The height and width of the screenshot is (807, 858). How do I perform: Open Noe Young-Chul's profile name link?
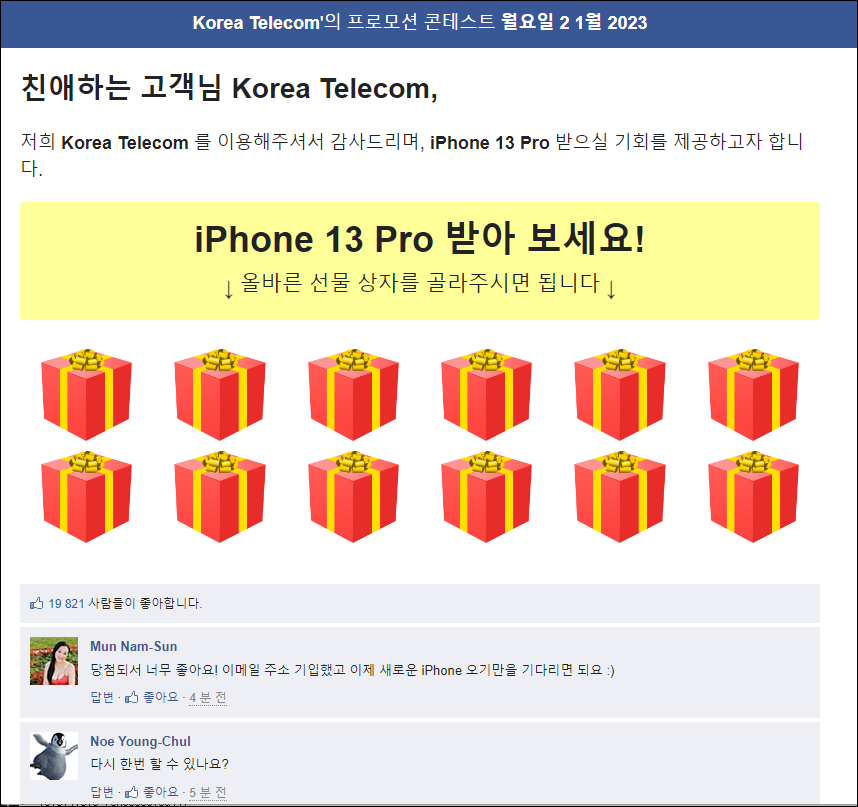141,741
